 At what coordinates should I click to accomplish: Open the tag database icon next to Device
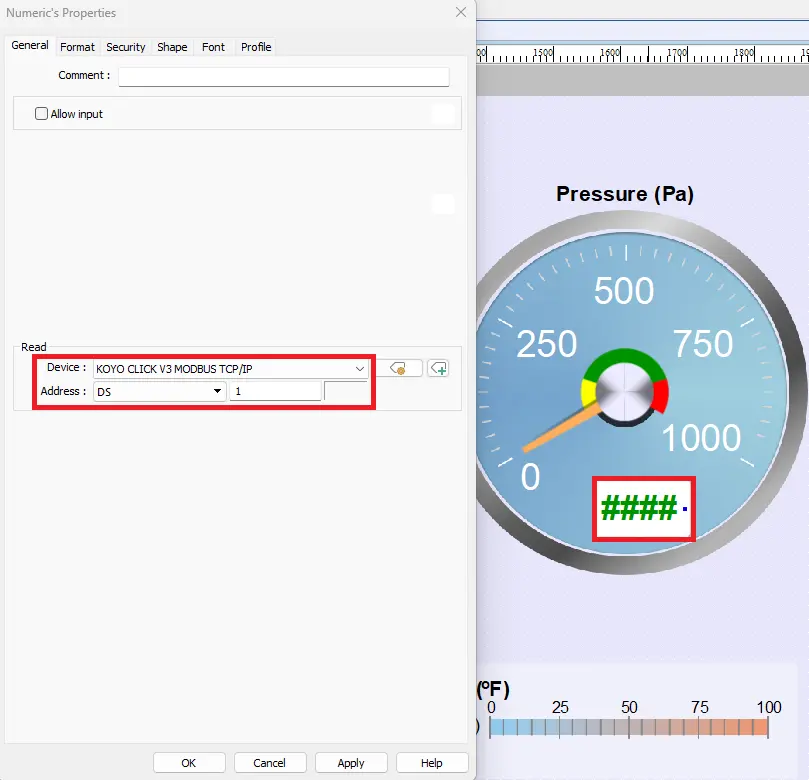coord(399,368)
